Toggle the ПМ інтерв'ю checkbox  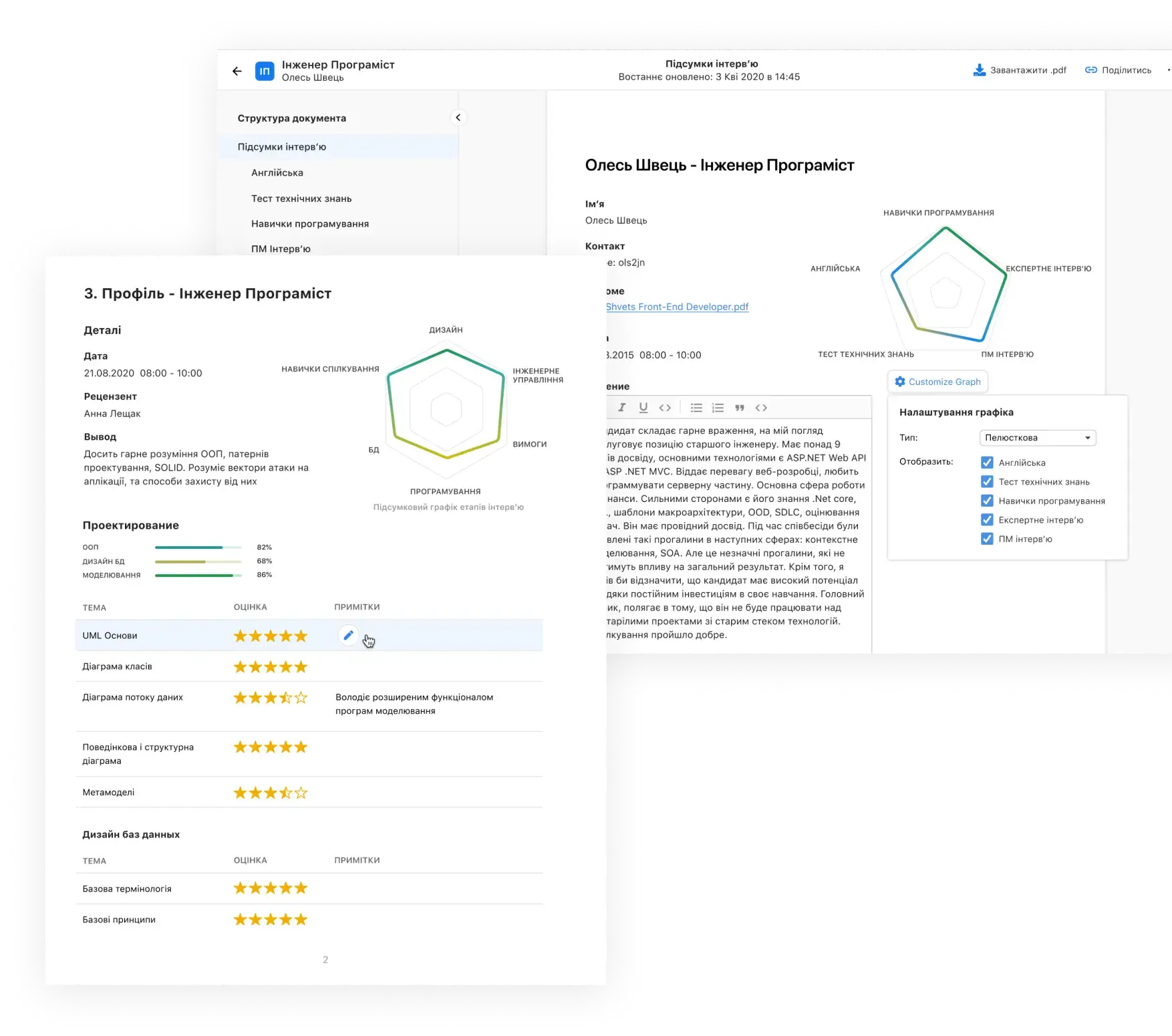(x=987, y=539)
